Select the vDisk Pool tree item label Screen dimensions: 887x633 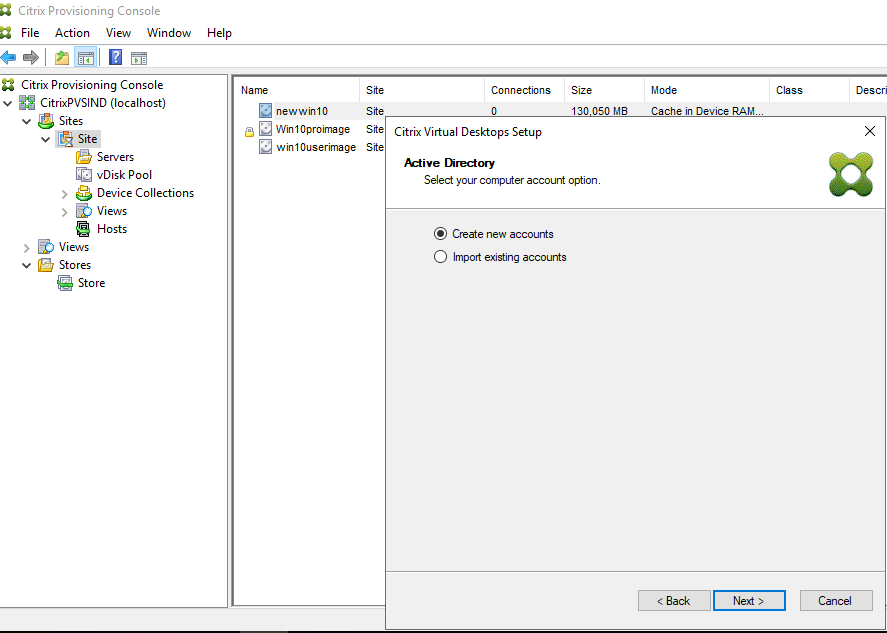click(x=124, y=175)
